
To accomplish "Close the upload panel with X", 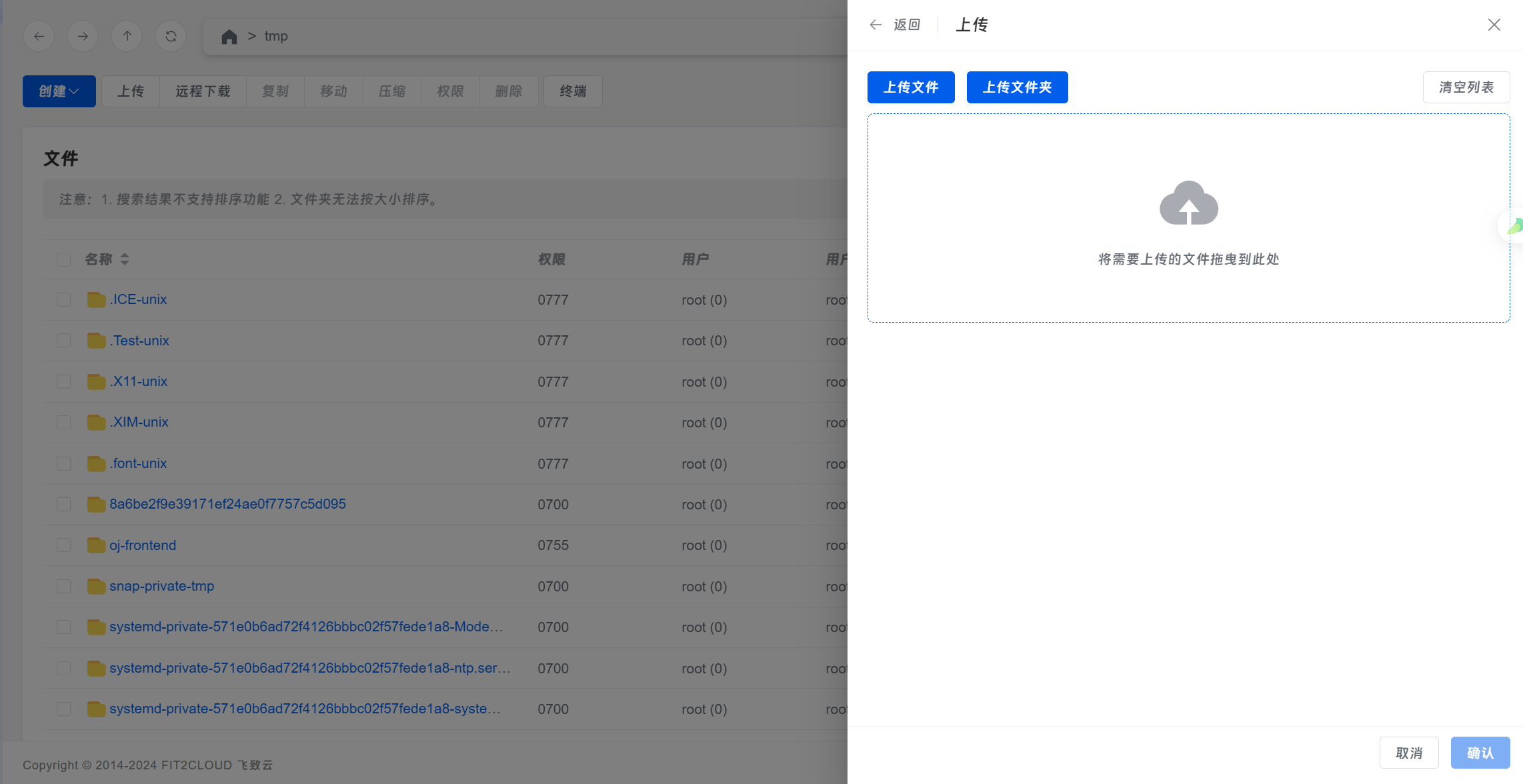I will click(1494, 25).
